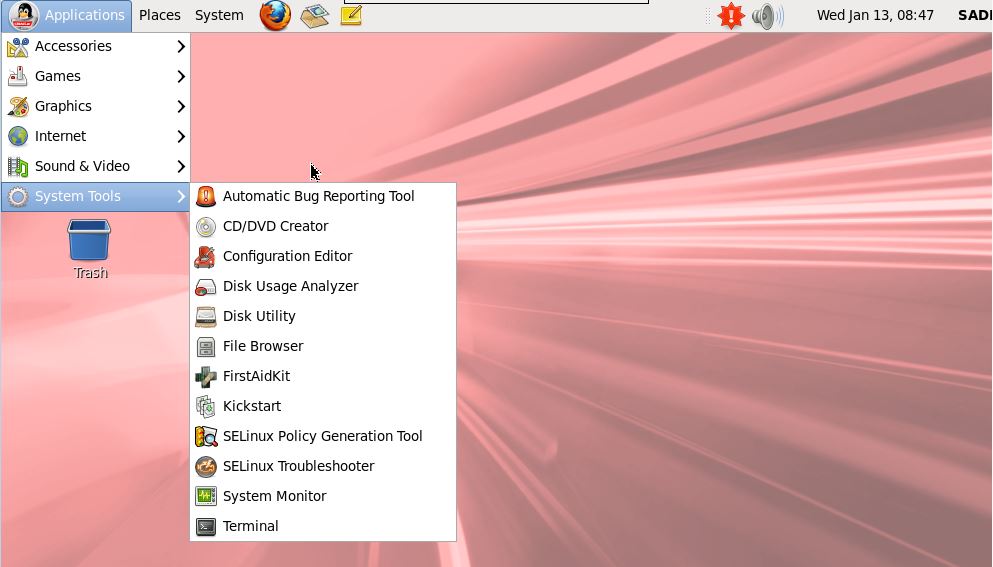Click the Disk Usage Analyzer icon
993x567 pixels.
(x=206, y=286)
